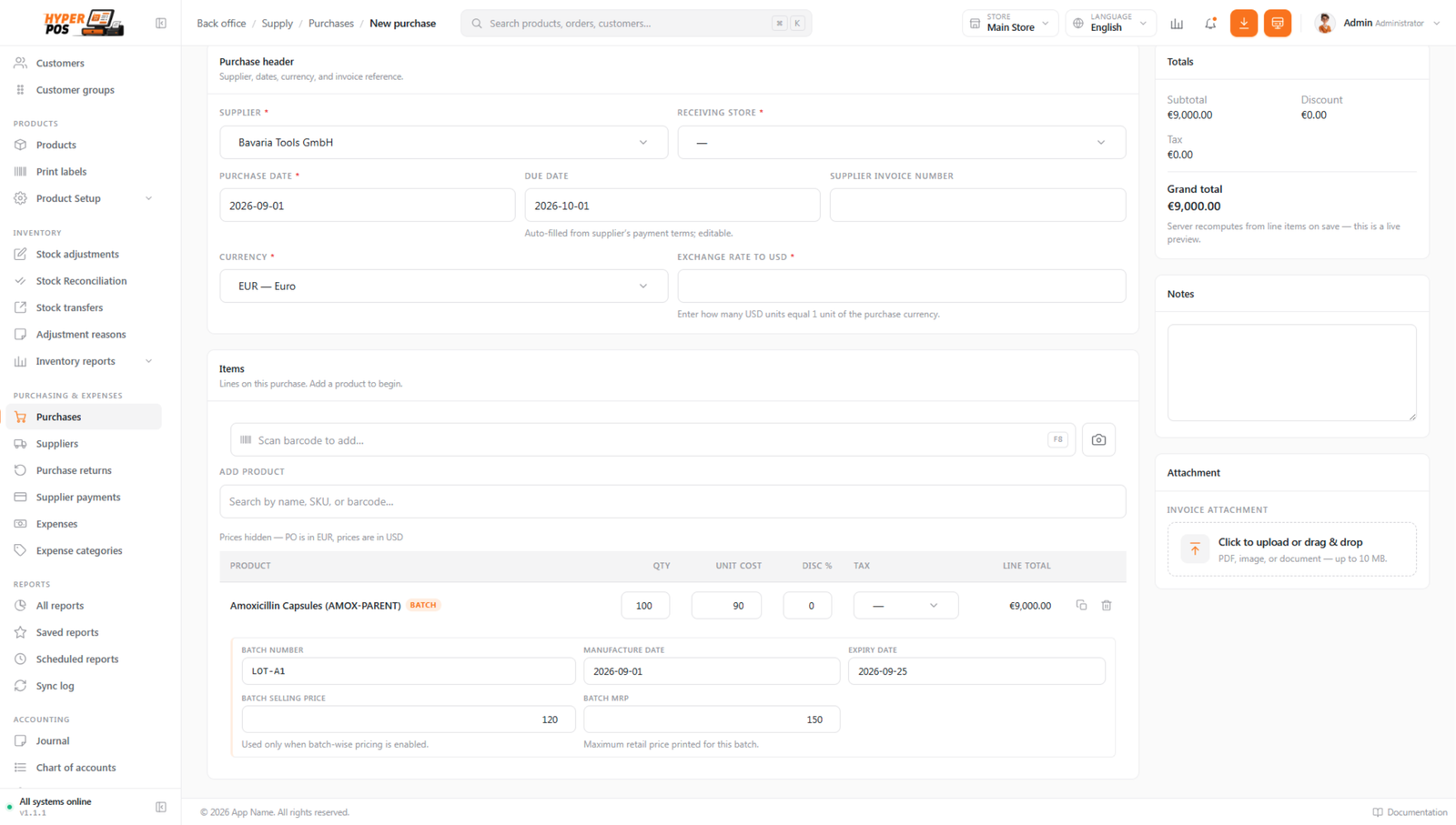Click the Scan barcode to add field
Screen dimensions: 1456x825
[652, 440]
